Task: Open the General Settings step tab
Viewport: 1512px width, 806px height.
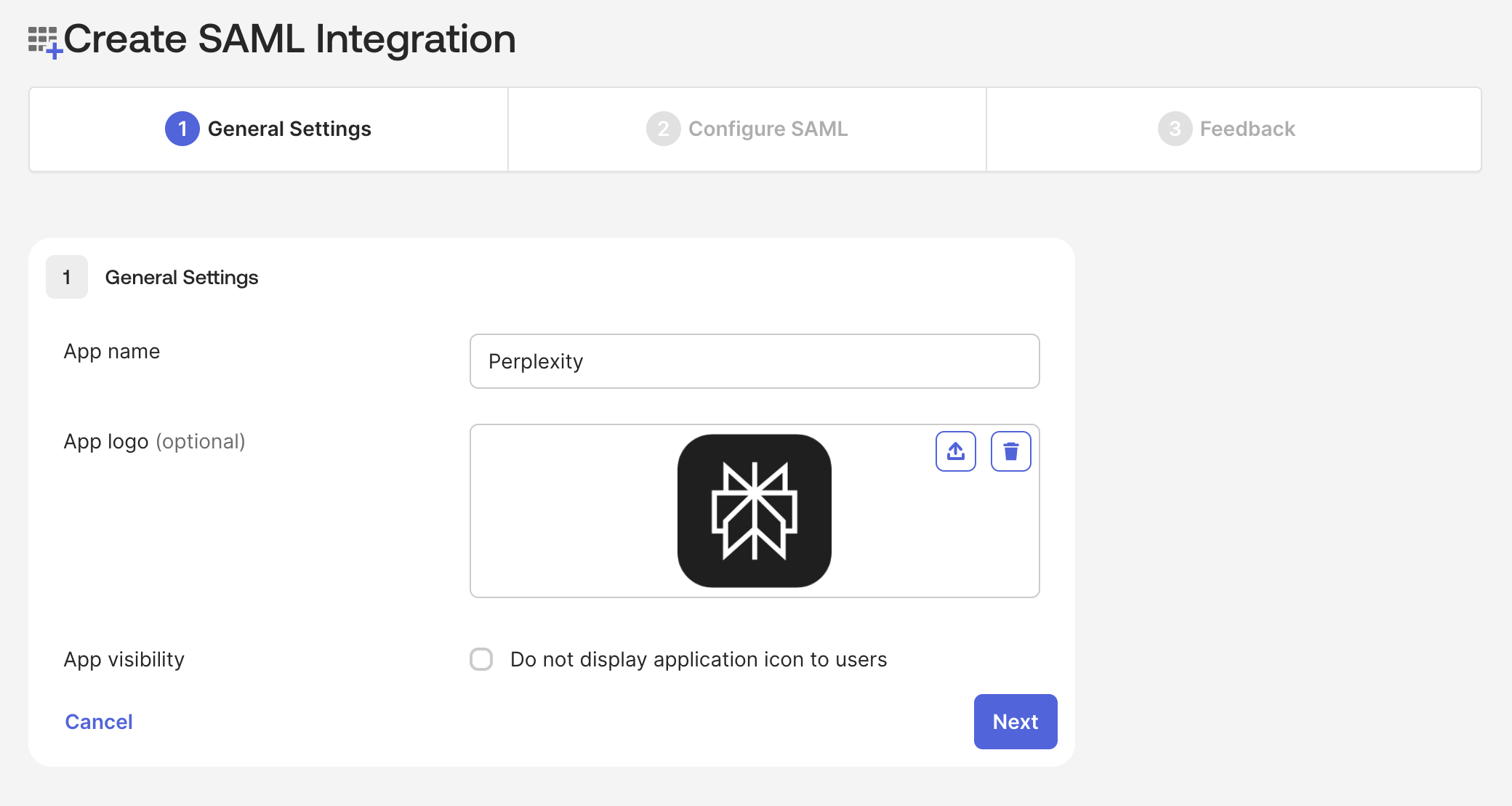Action: coord(268,129)
